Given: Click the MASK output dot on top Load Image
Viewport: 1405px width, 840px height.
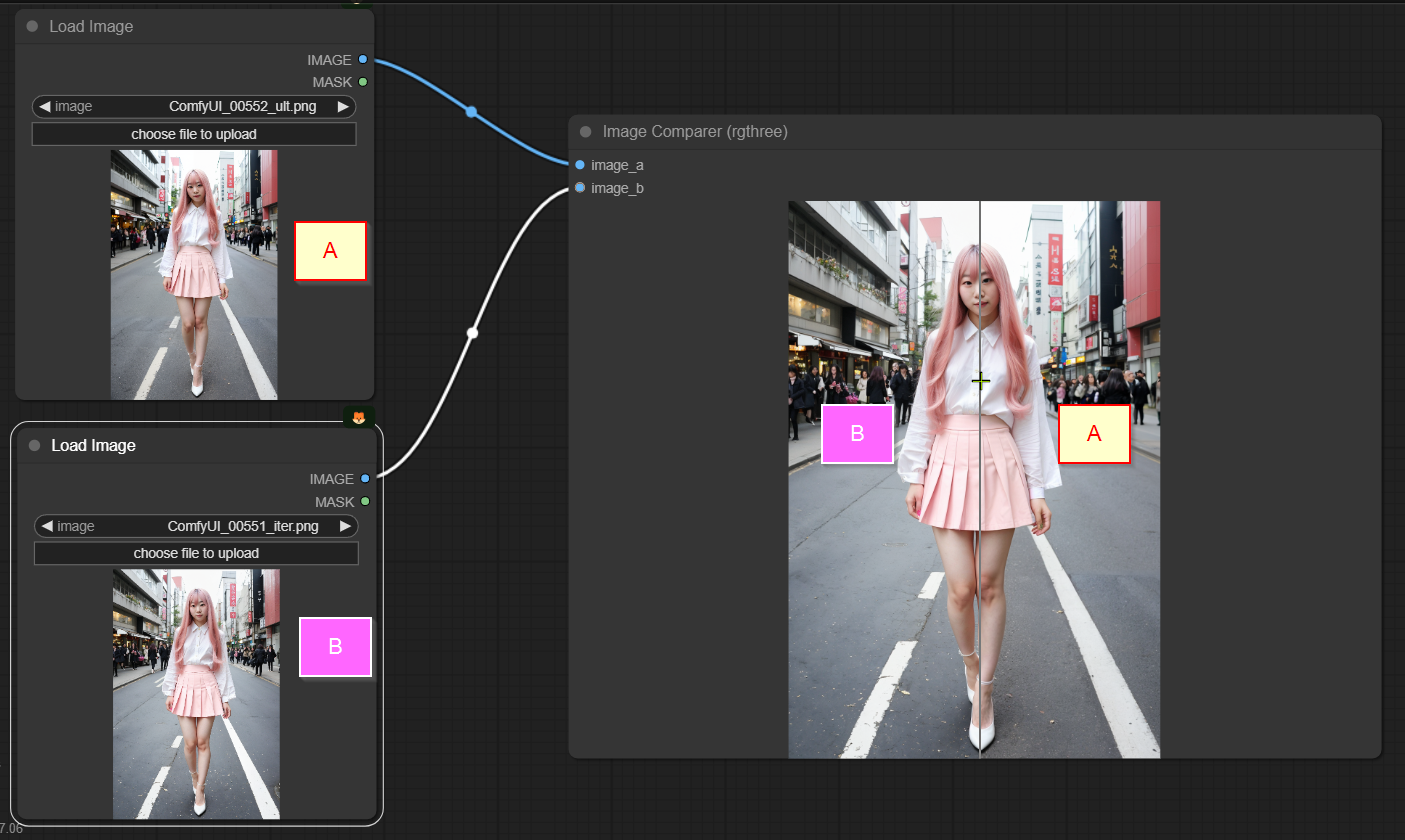Looking at the screenshot, I should coord(363,81).
